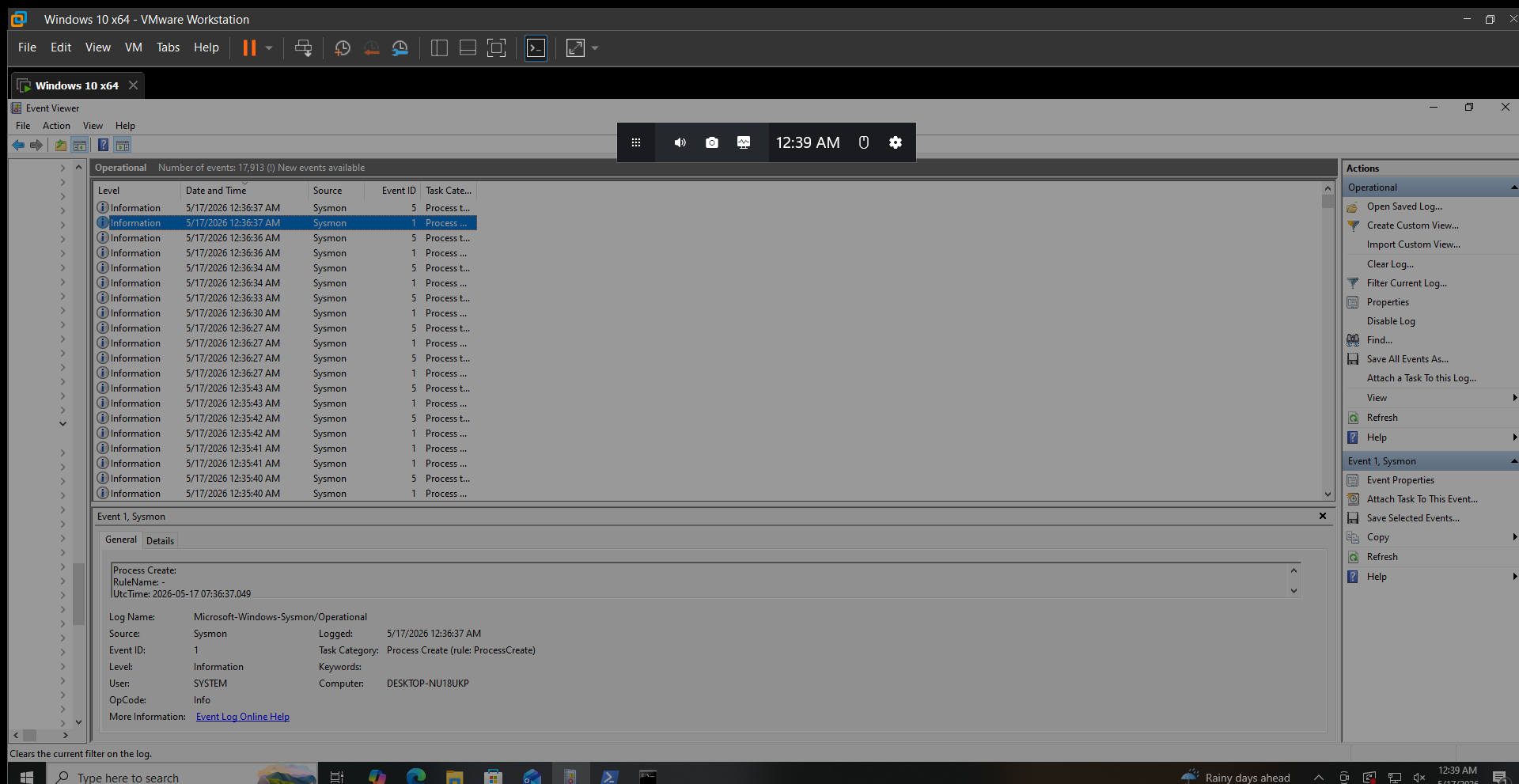Open the Windows Start menu

tap(27, 776)
